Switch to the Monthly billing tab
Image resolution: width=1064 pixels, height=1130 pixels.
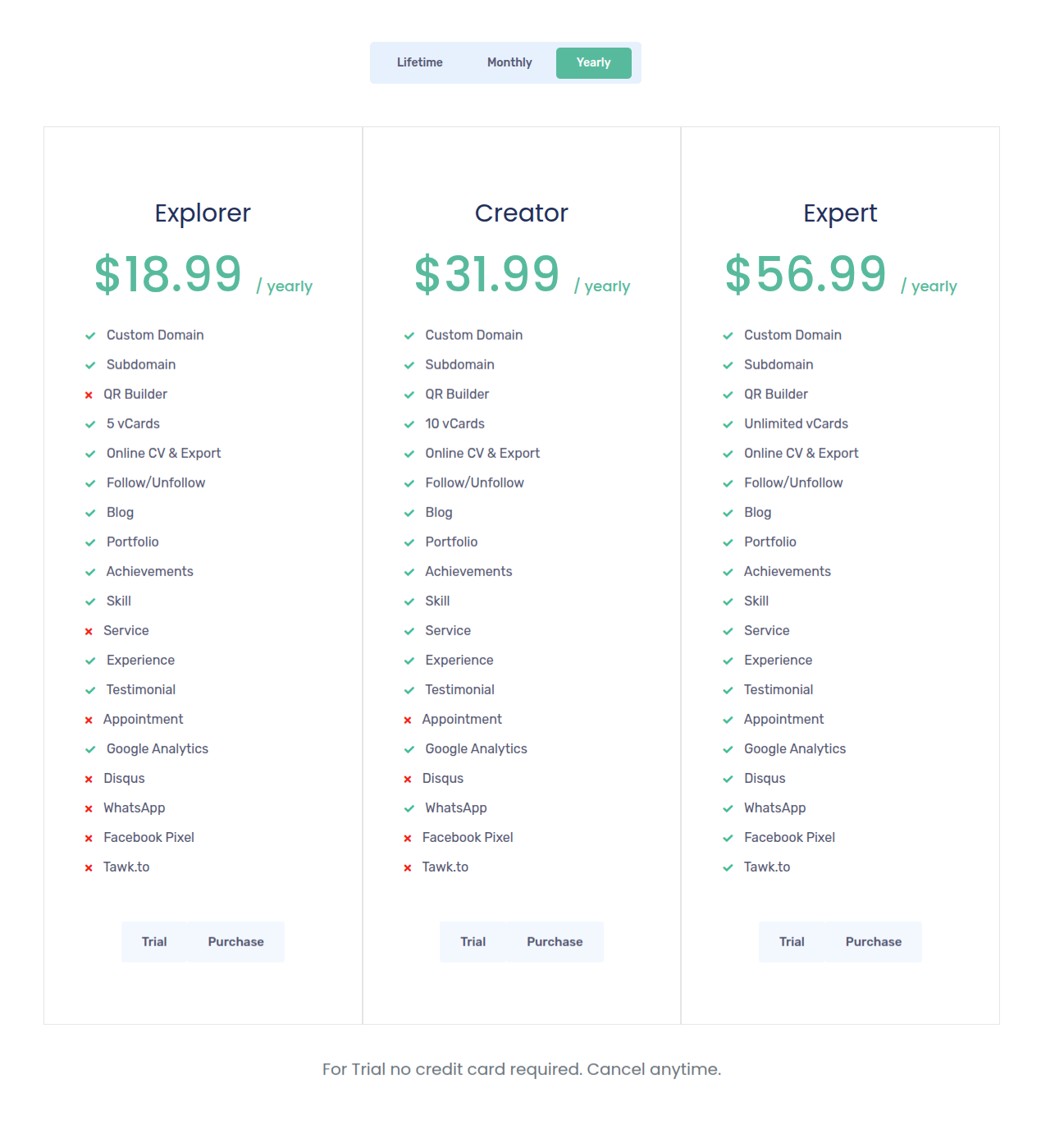coord(509,62)
